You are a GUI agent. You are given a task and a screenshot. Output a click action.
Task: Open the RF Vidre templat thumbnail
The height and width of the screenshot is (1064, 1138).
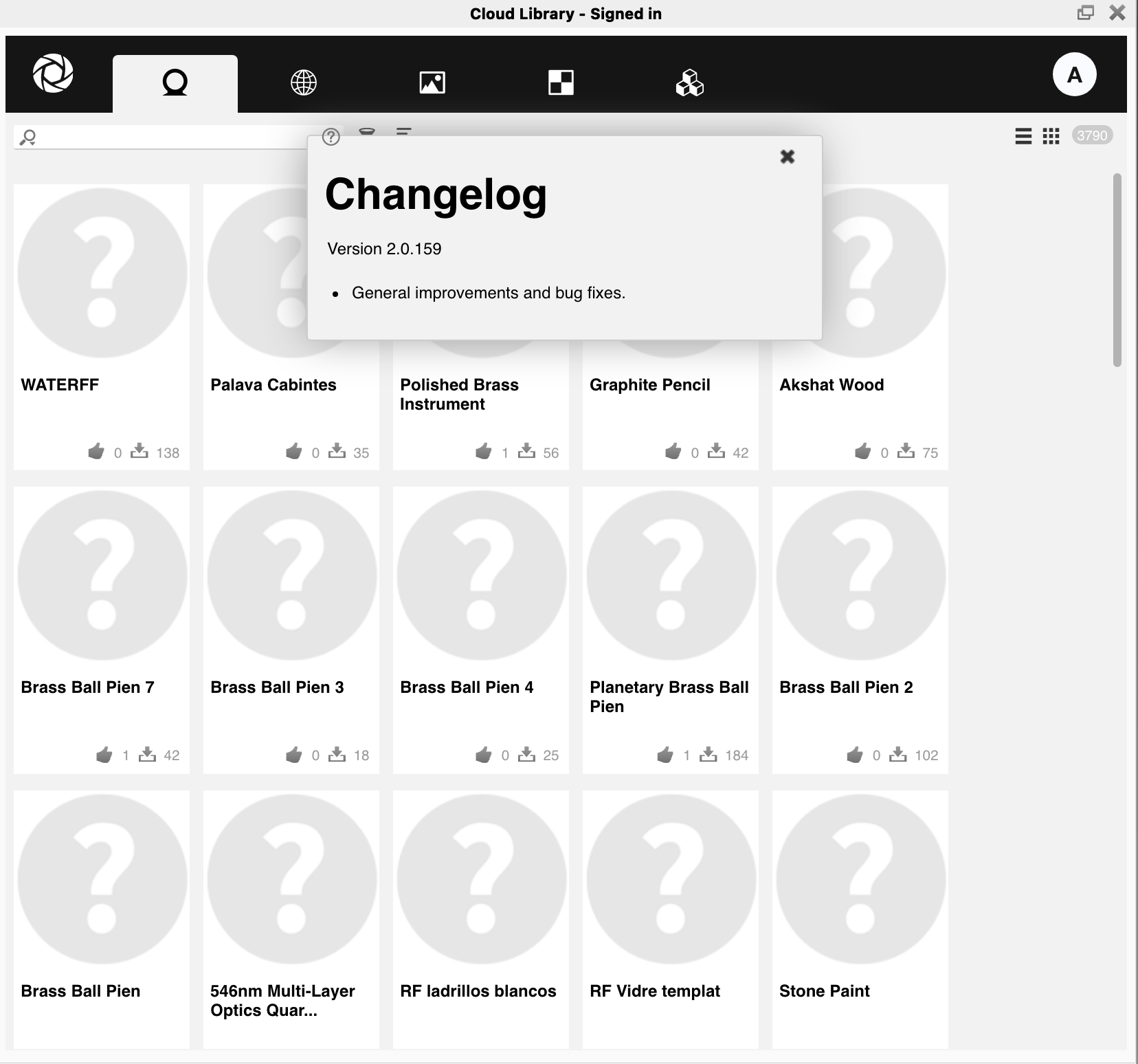click(x=671, y=879)
